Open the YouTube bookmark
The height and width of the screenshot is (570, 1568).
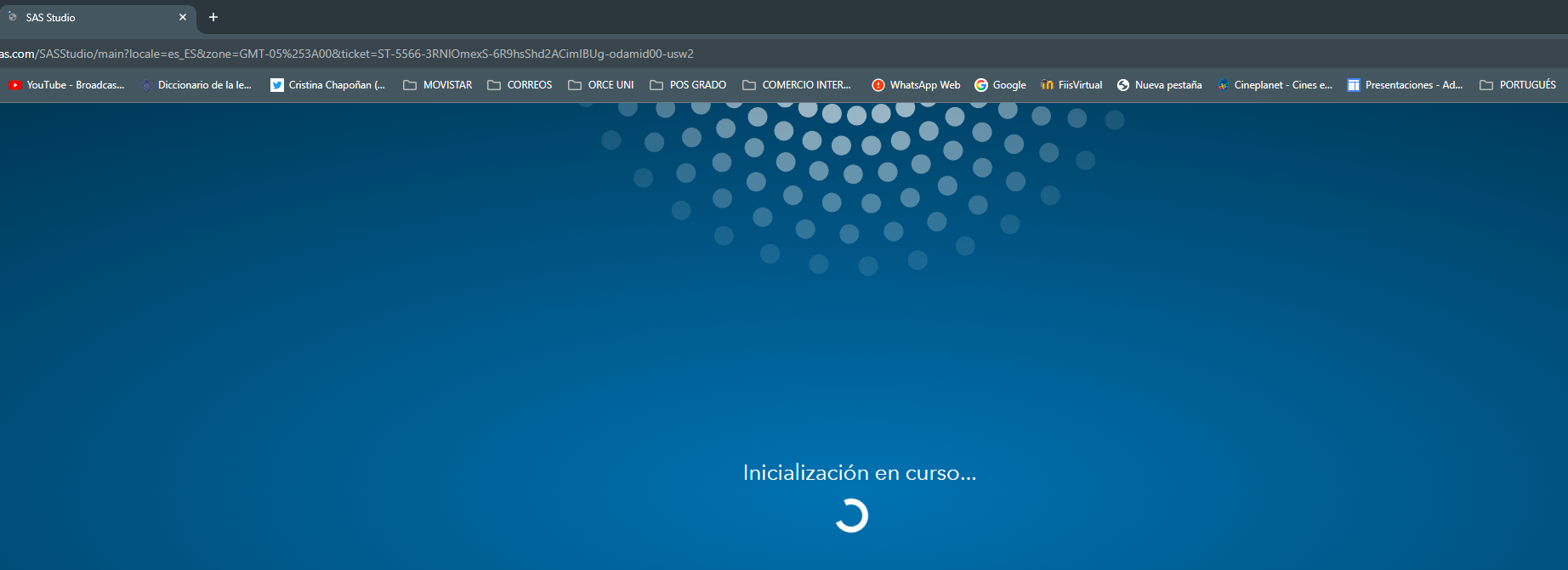coord(66,85)
